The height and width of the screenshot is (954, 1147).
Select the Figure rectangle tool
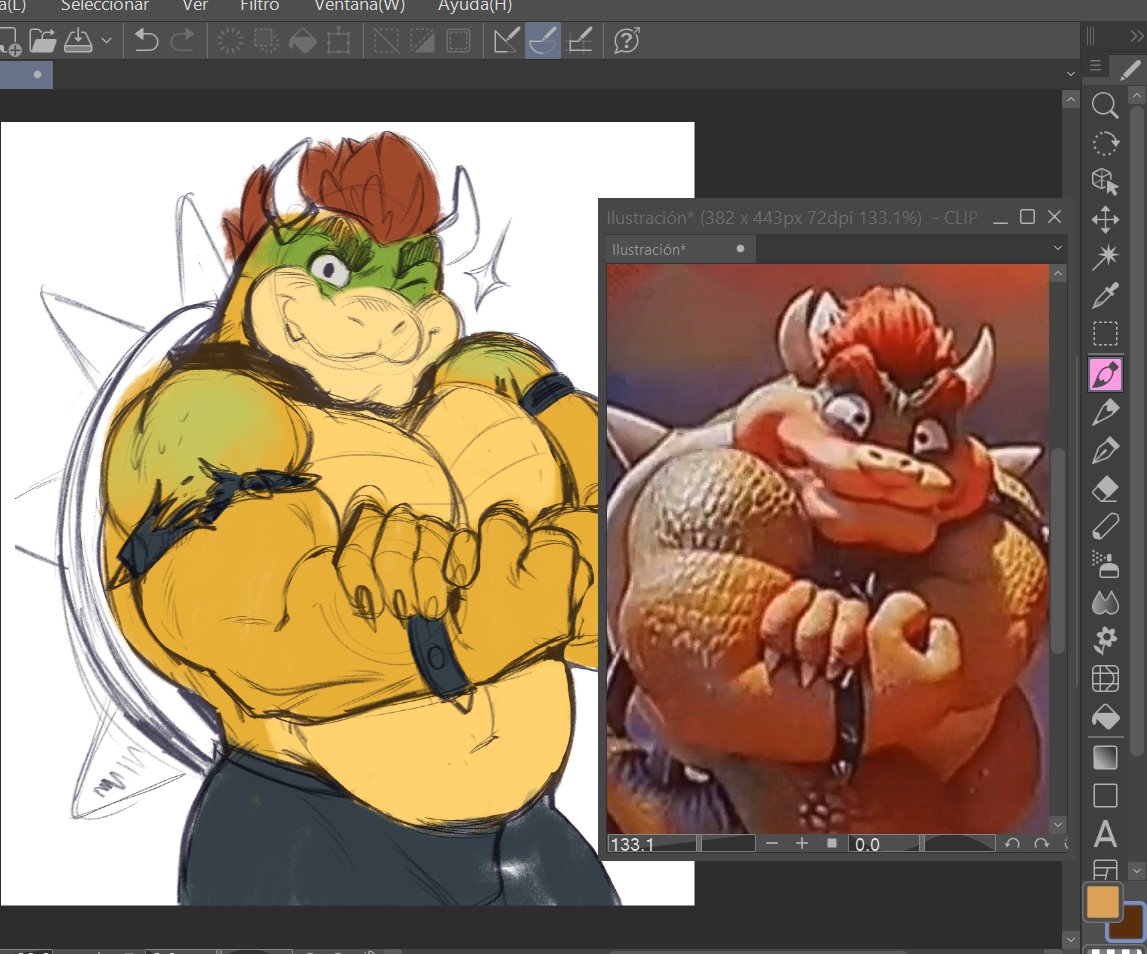pyautogui.click(x=1105, y=795)
